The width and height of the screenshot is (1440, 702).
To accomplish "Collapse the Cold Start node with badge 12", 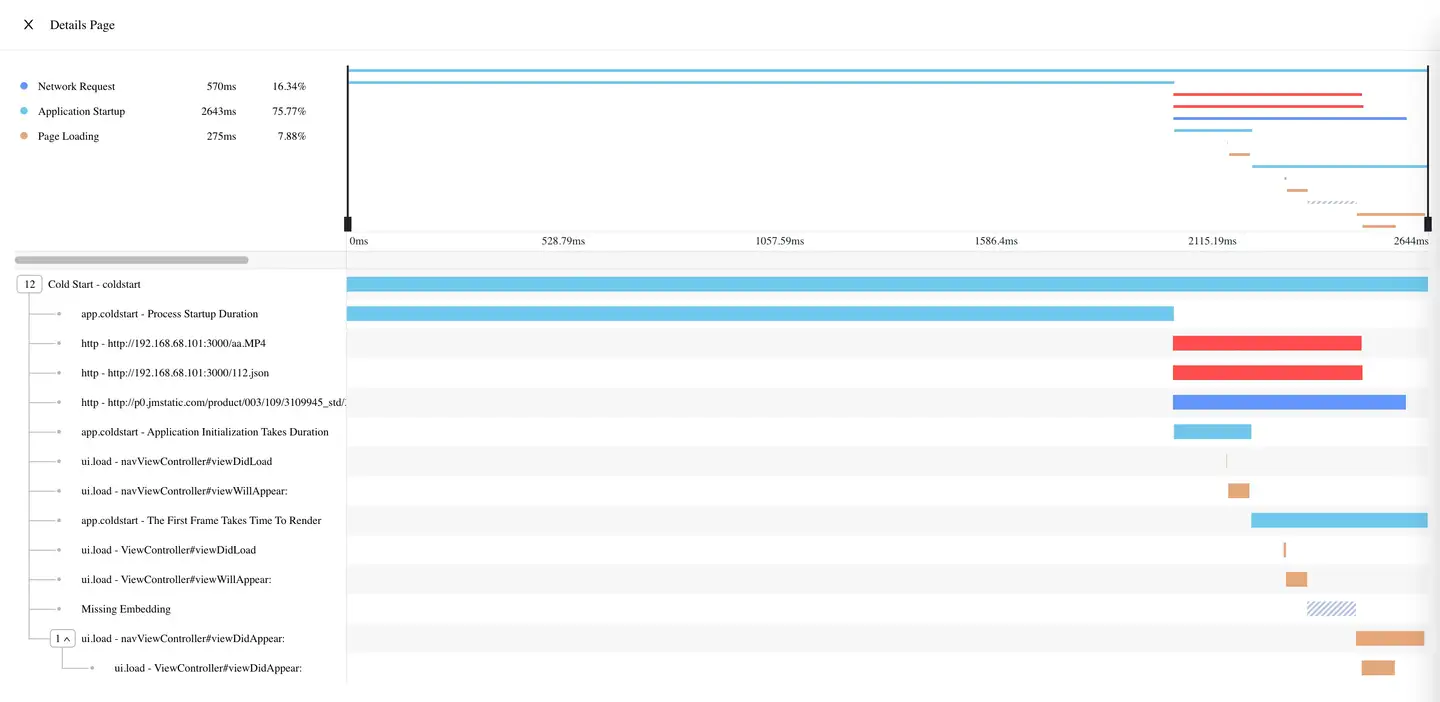I will [30, 285].
